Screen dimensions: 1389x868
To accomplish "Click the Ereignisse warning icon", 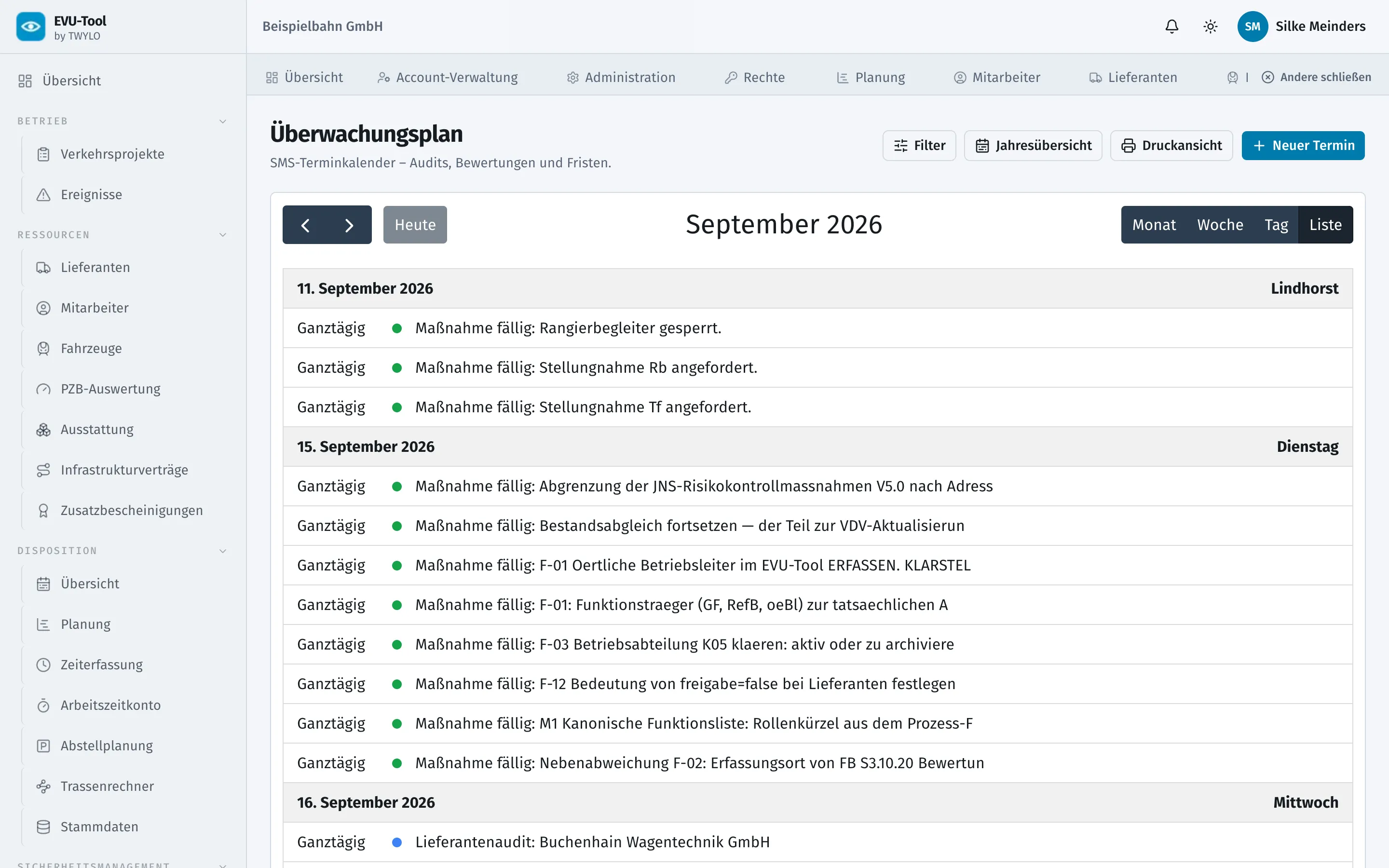I will tap(43, 195).
